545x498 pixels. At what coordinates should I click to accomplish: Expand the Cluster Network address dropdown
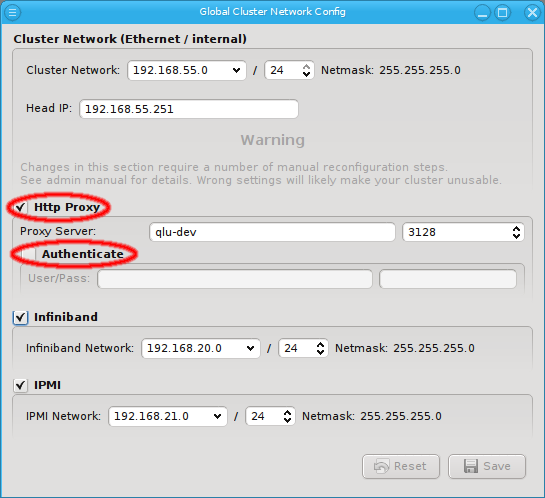click(x=187, y=70)
